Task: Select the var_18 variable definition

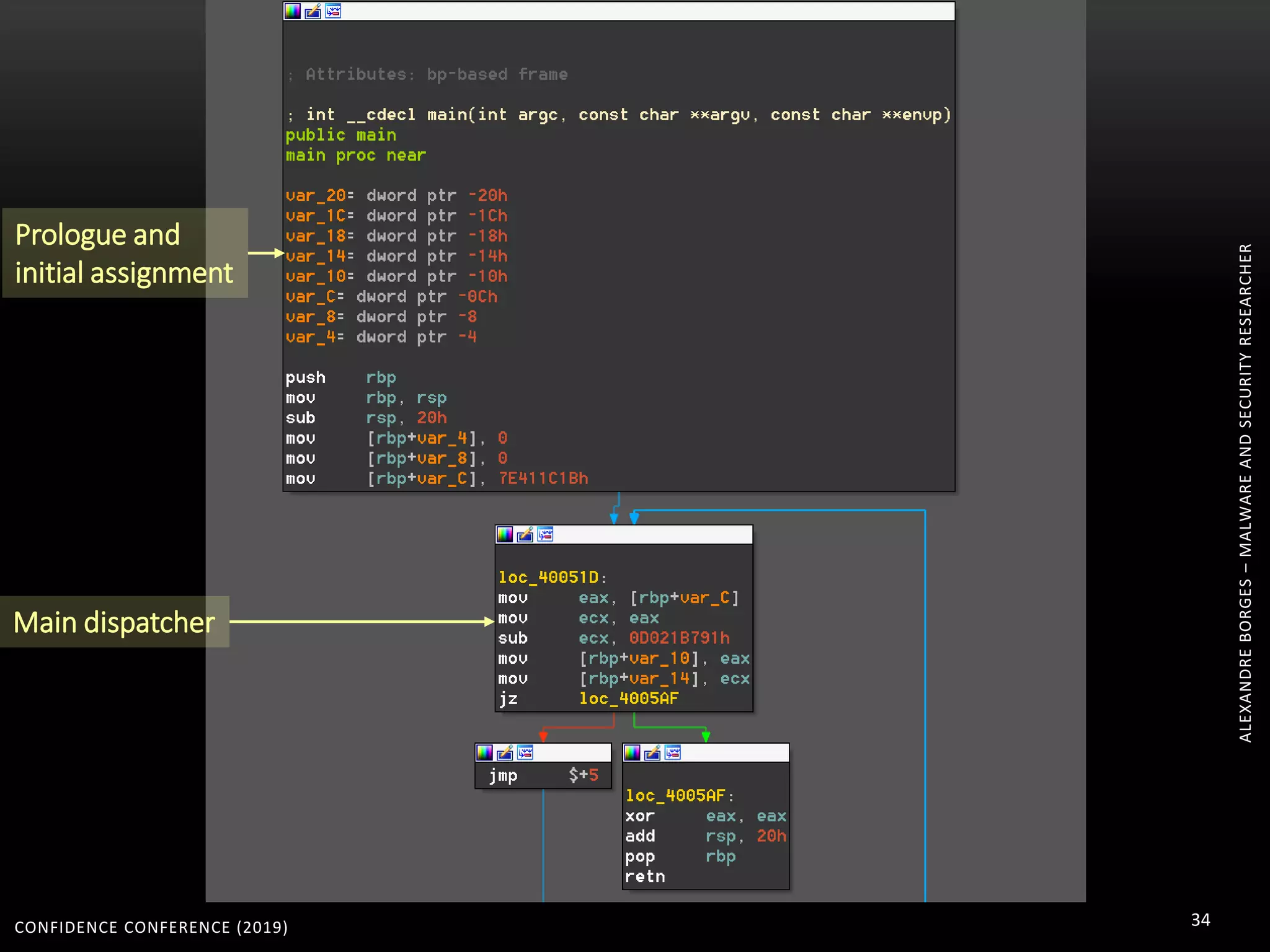Action: (397, 236)
